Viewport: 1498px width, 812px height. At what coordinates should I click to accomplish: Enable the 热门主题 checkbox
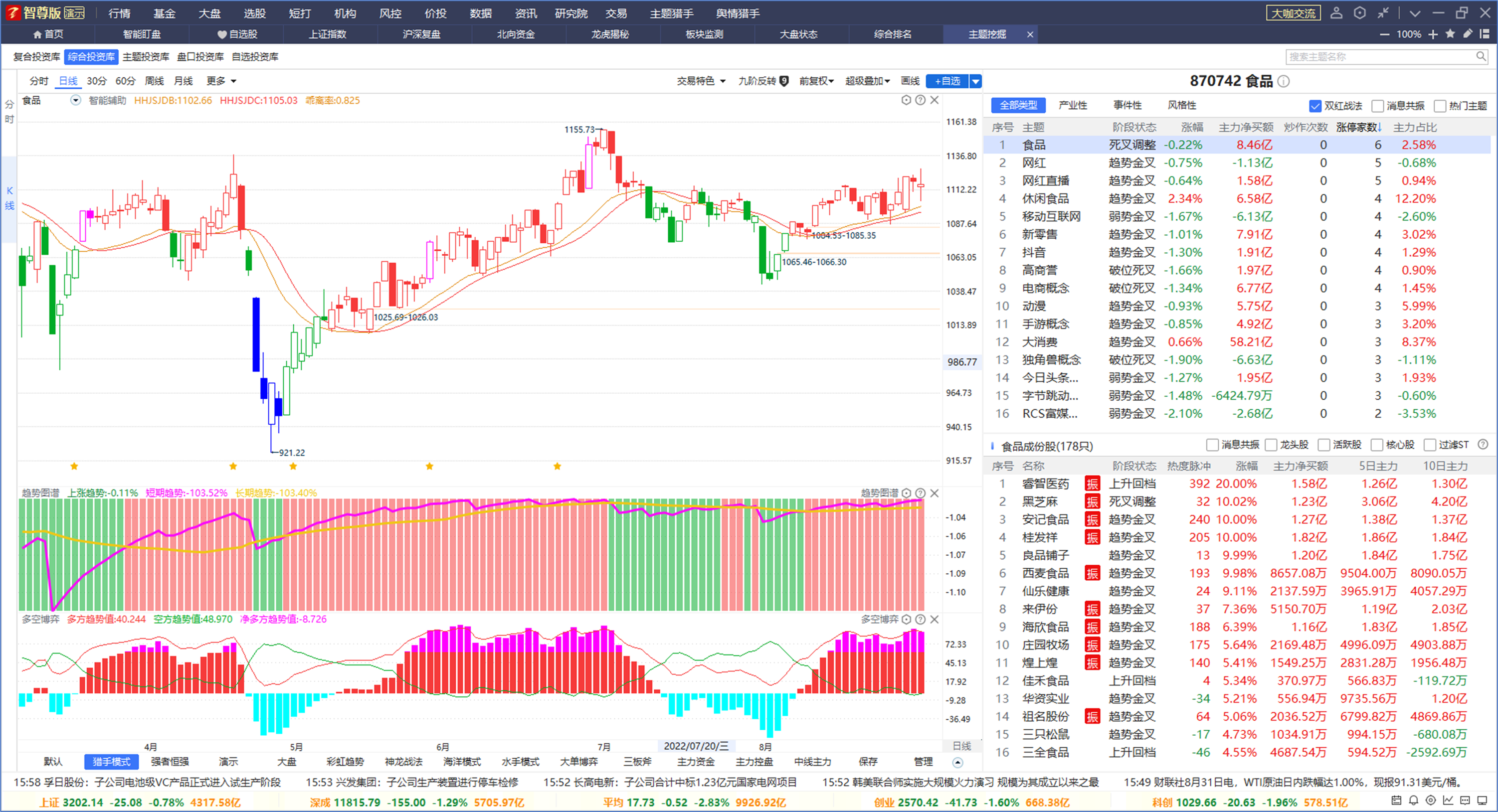point(1440,106)
